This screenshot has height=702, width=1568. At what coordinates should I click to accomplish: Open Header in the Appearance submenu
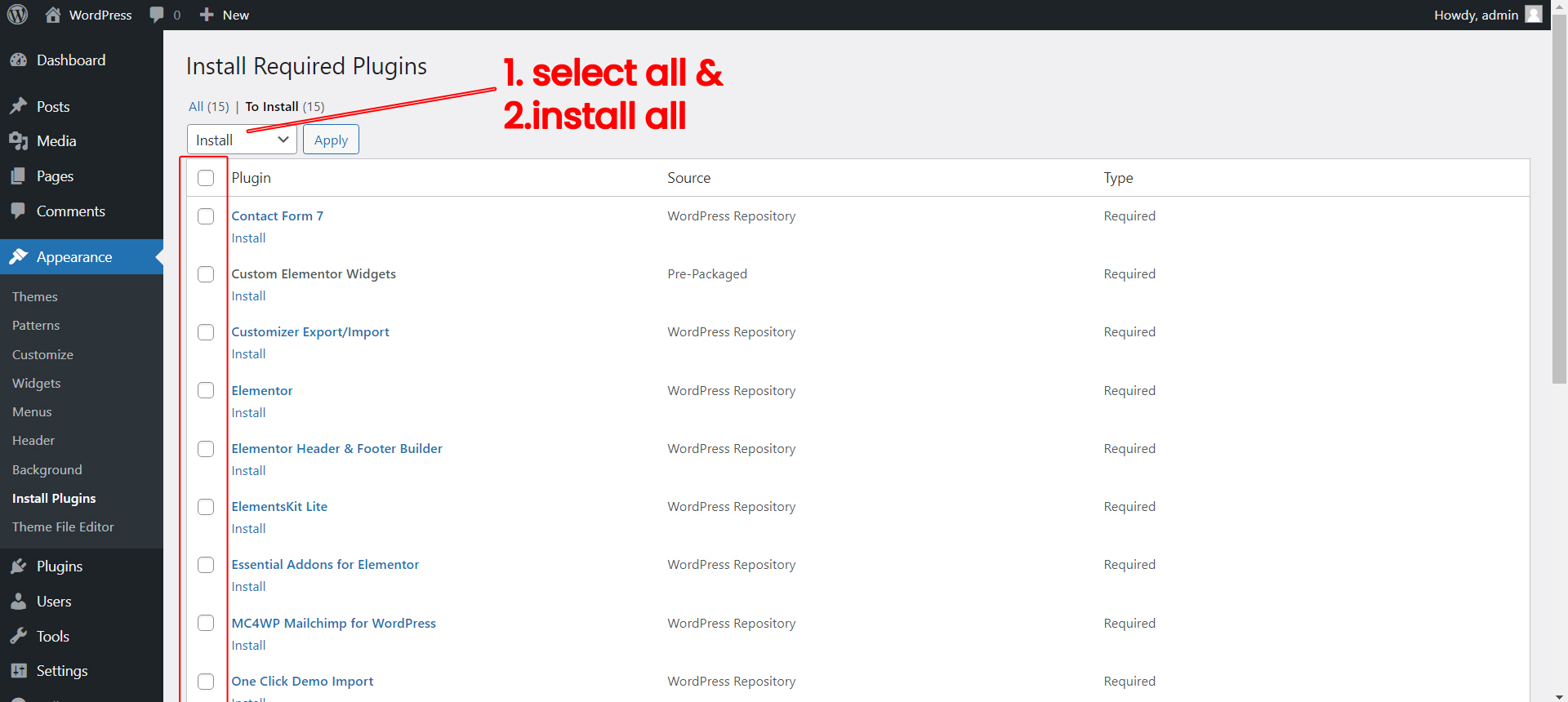33,441
